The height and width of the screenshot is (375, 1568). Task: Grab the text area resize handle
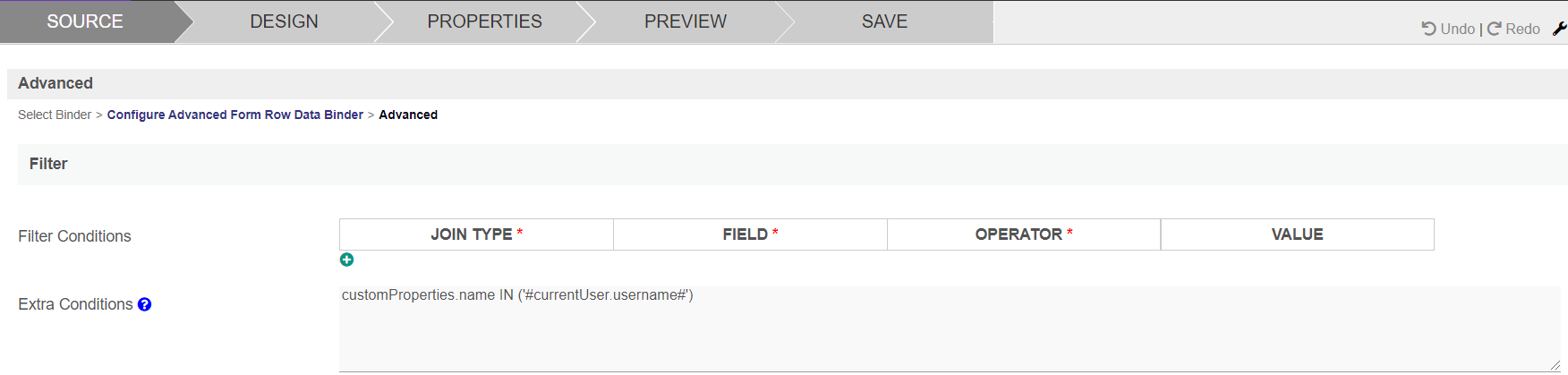(1555, 365)
